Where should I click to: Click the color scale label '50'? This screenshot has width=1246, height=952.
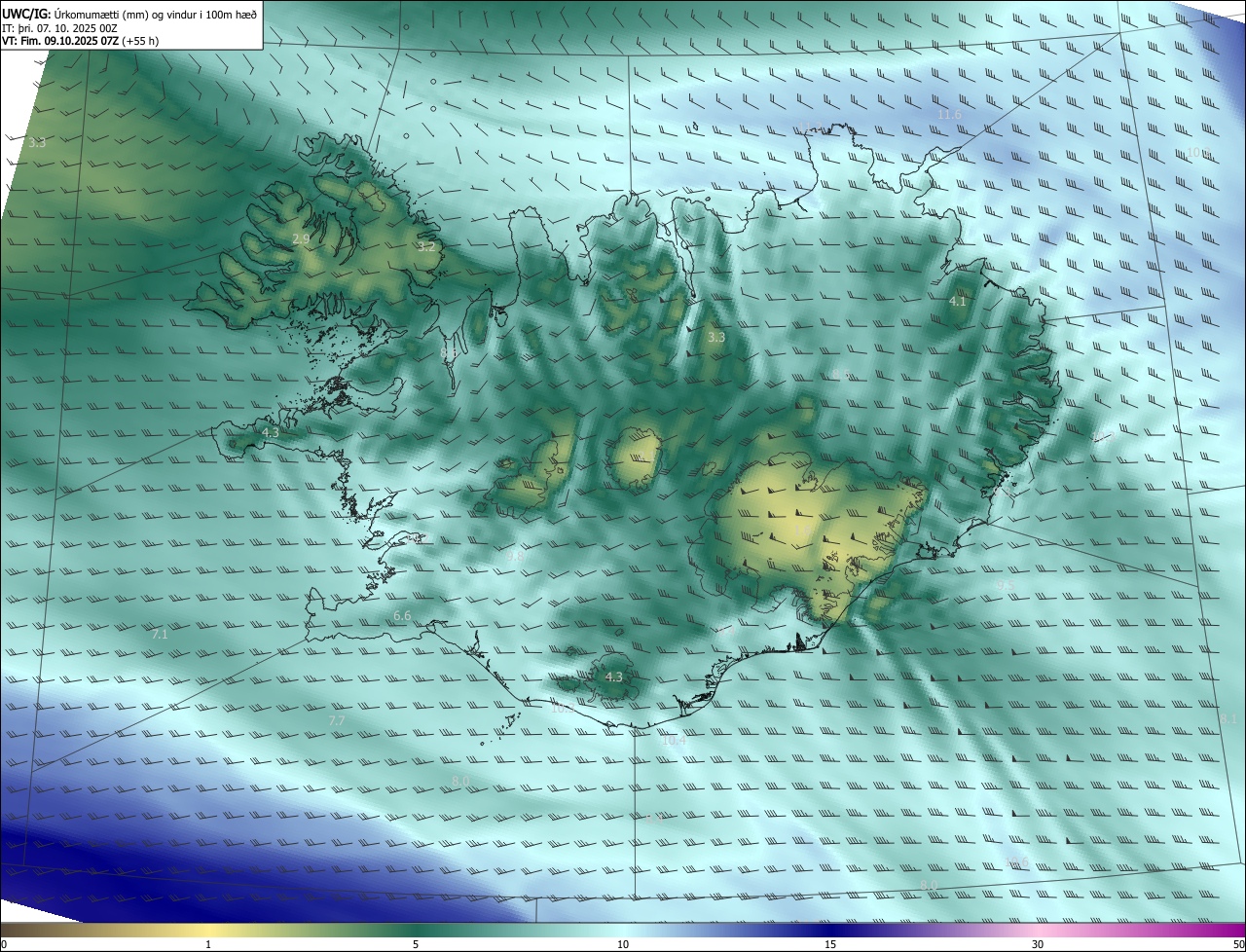(x=1238, y=944)
